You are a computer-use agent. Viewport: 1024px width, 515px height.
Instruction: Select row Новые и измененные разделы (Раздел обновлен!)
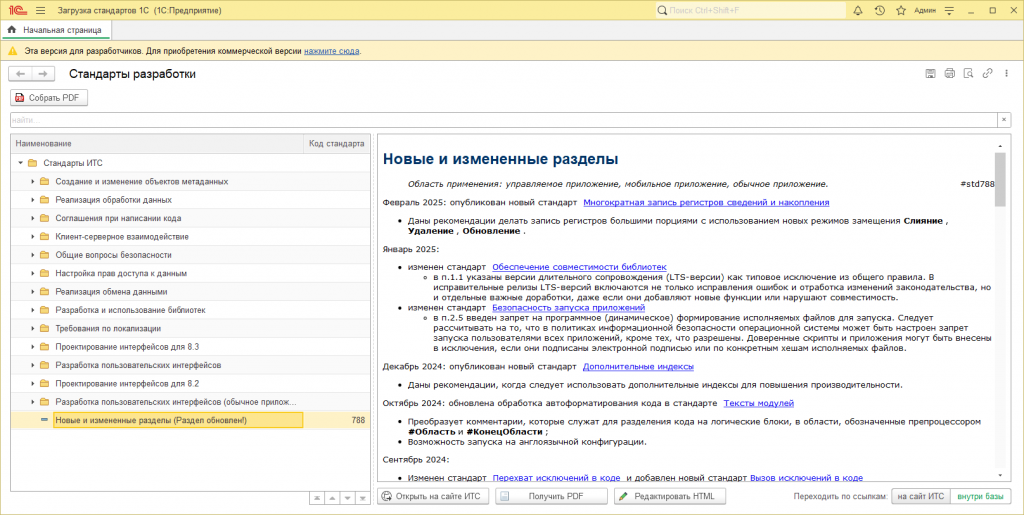click(190, 420)
